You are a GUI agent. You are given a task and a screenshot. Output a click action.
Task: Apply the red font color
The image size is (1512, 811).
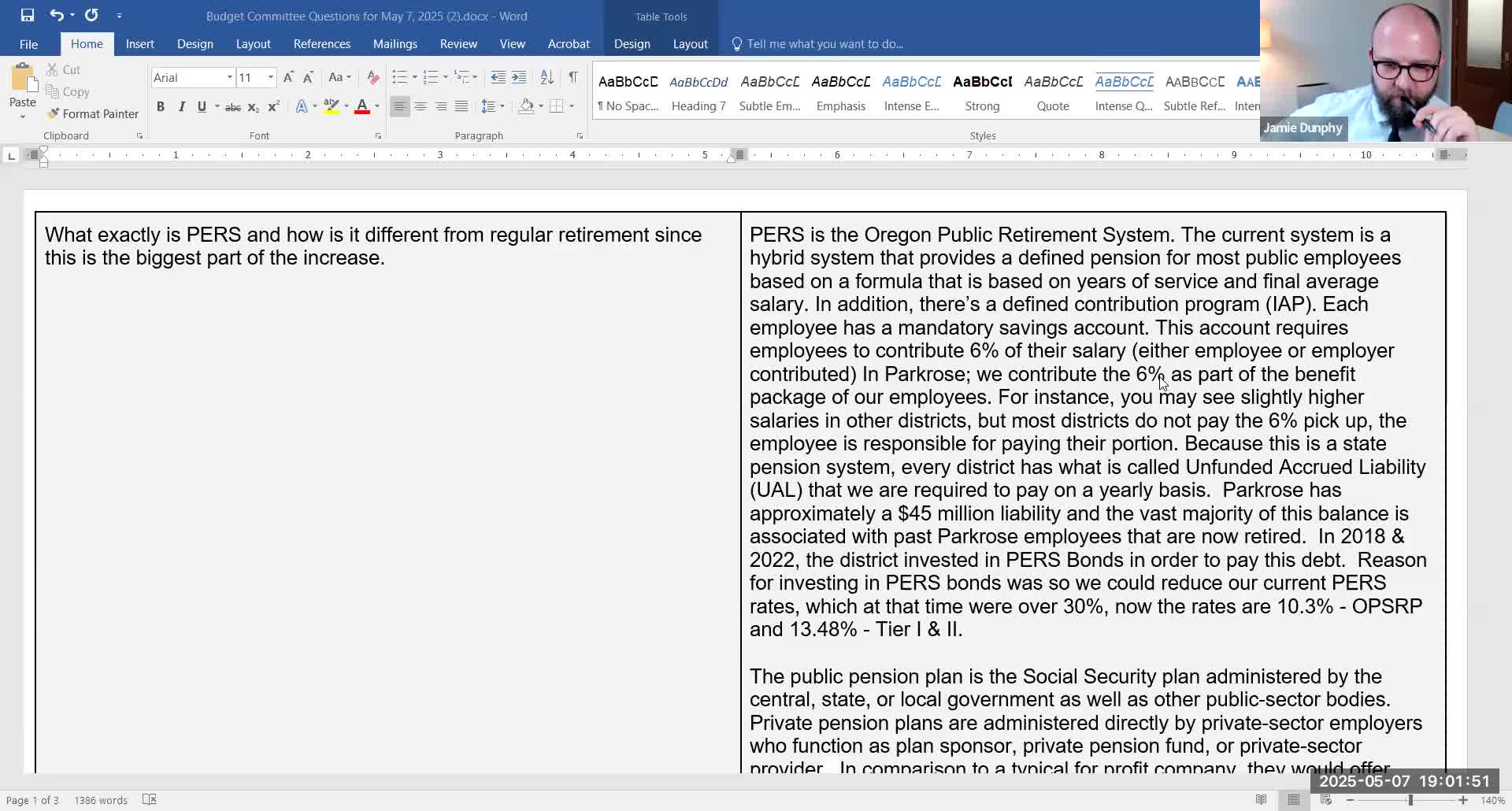click(362, 106)
